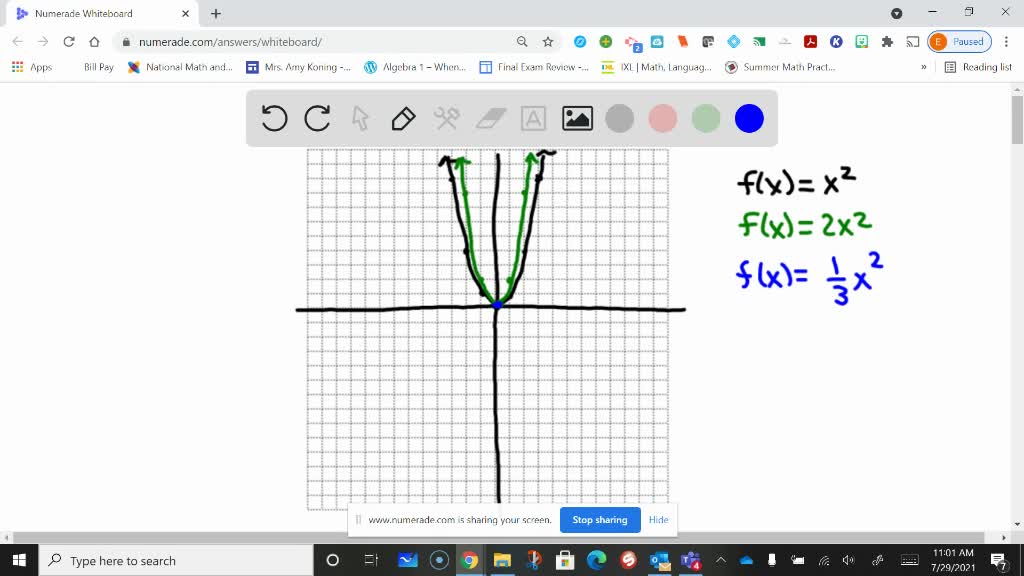
Task: Hide the screen sharing banner
Action: (x=658, y=520)
